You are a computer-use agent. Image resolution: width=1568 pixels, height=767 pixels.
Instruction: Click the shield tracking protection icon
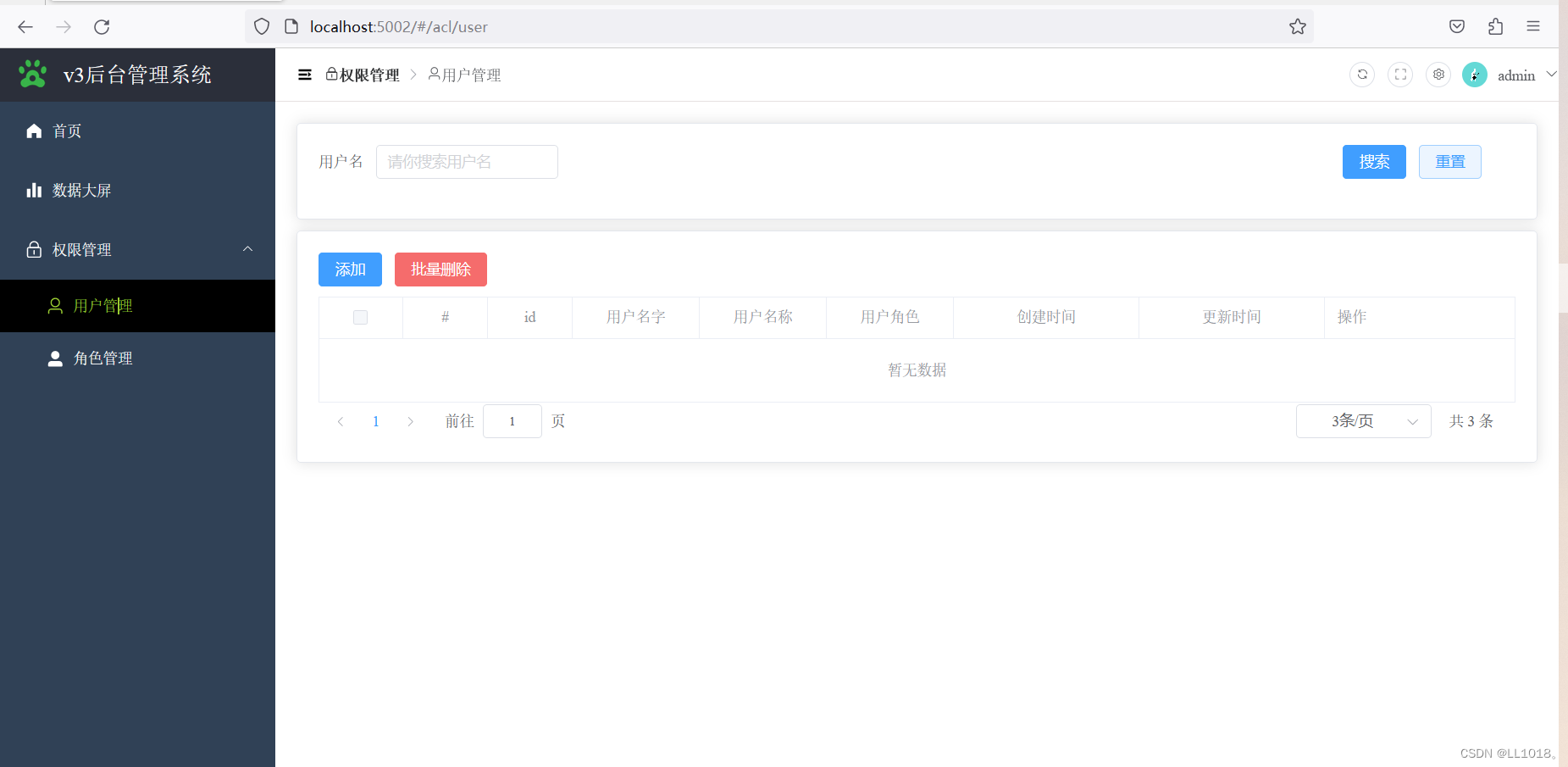[262, 27]
